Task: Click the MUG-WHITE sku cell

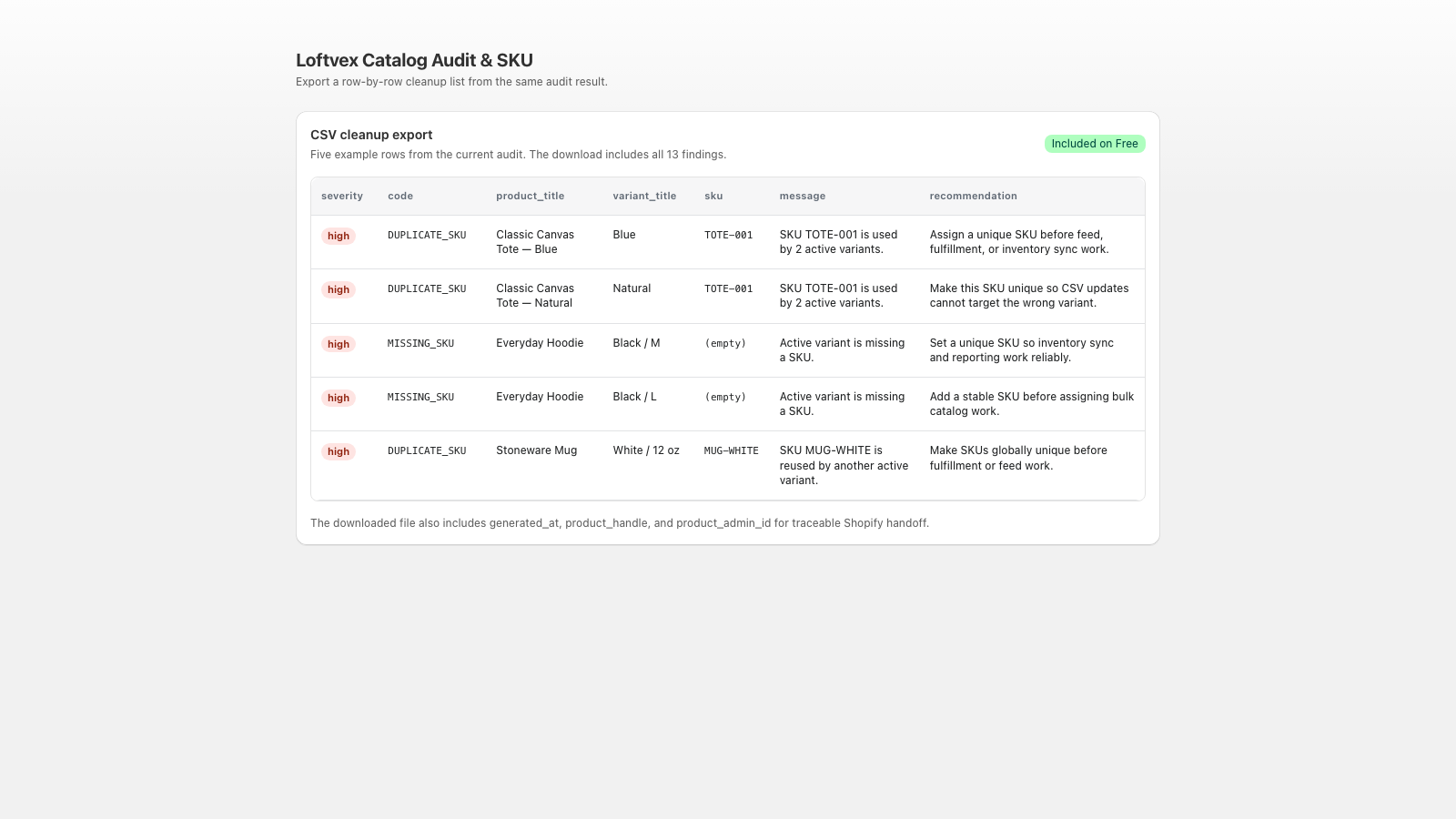Action: point(731,450)
